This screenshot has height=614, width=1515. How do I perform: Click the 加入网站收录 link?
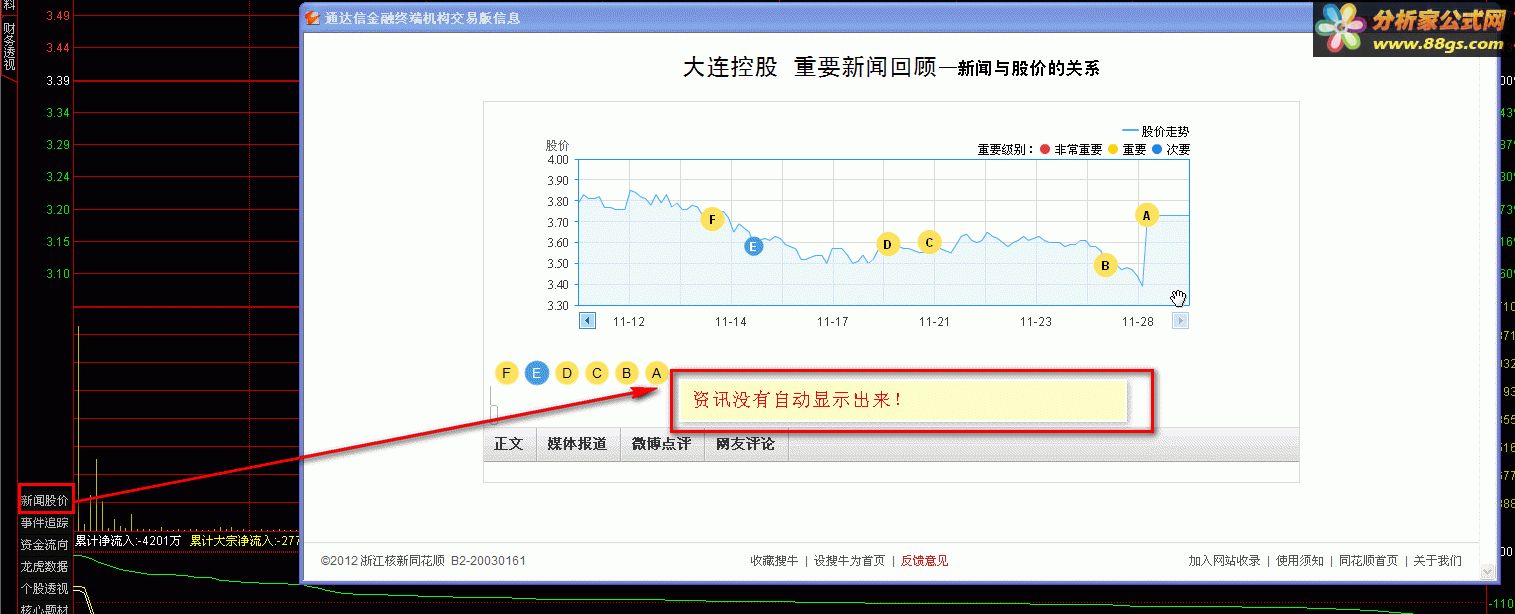[x=1224, y=561]
